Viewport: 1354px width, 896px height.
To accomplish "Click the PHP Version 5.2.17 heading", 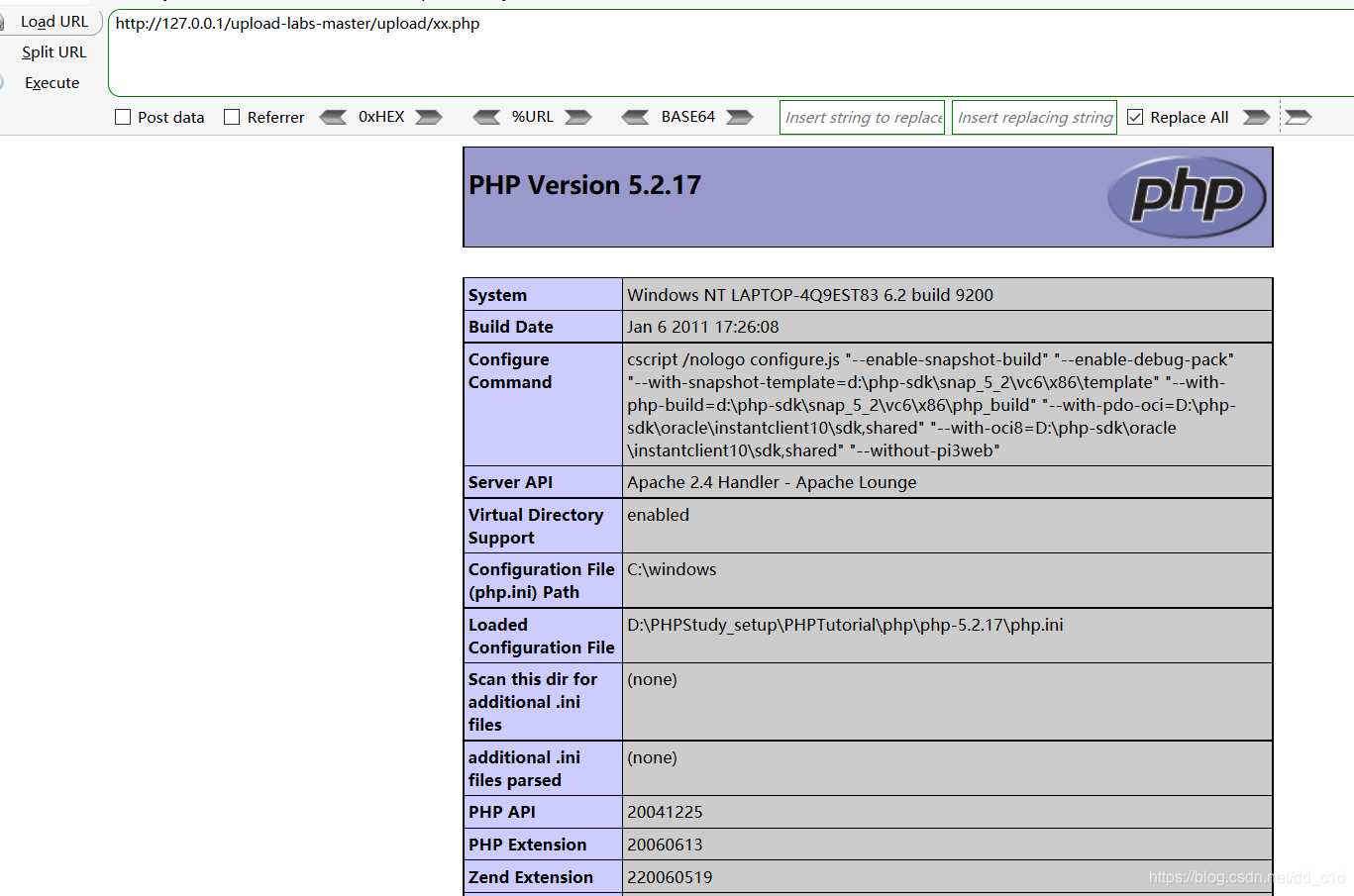I will click(584, 185).
